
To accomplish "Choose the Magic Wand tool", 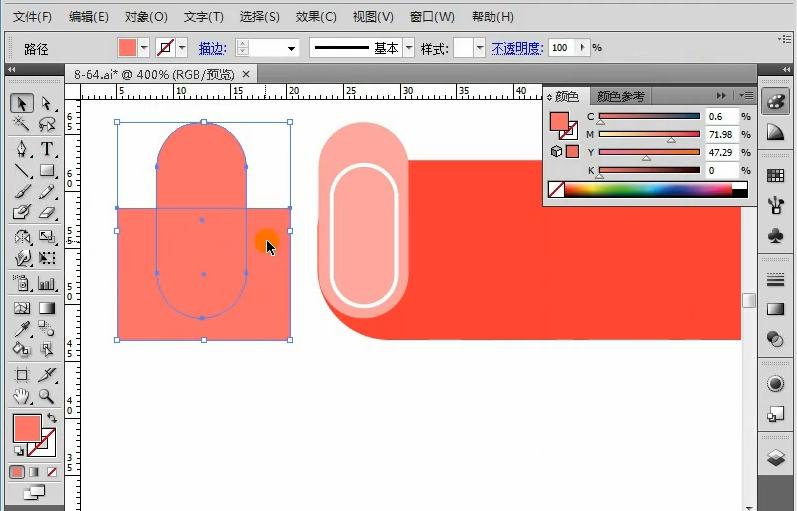I will (x=21, y=125).
